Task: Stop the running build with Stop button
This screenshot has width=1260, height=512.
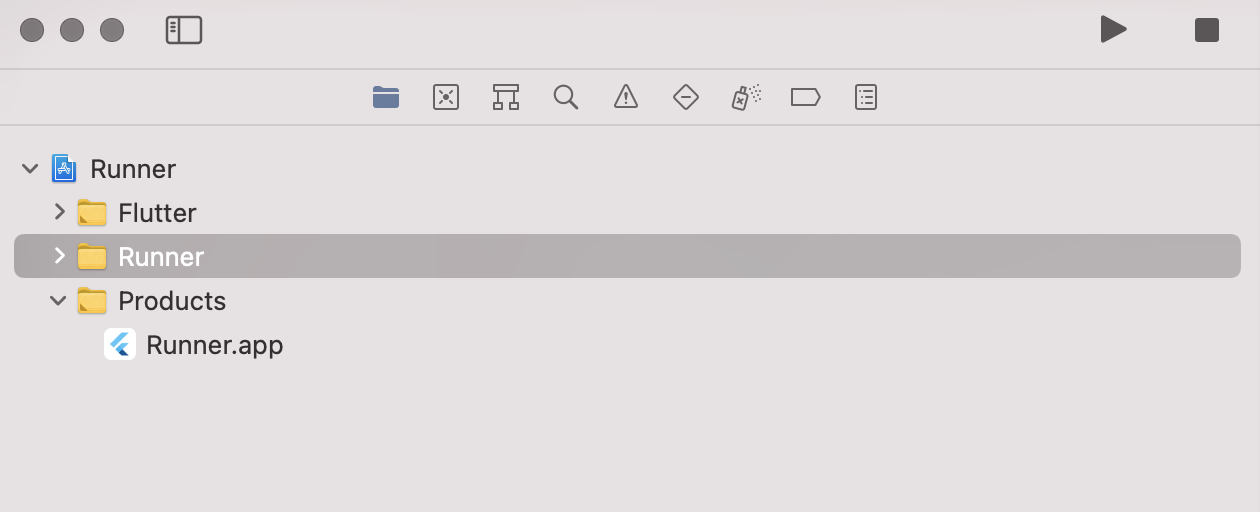Action: coord(1207,30)
